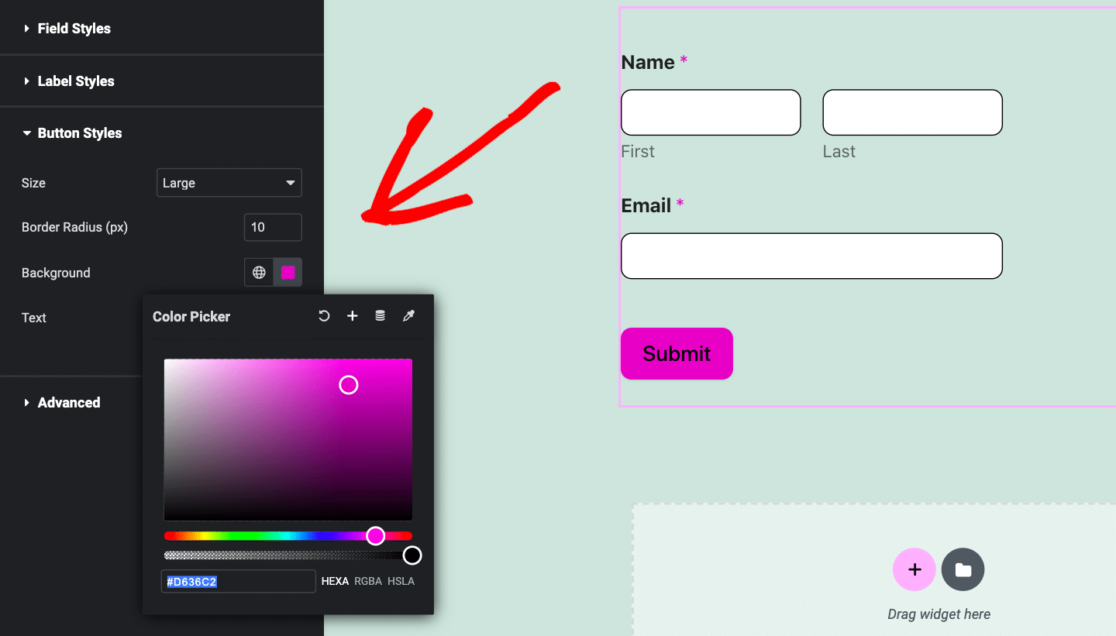
Task: Click the Last sub-label text
Action: (x=839, y=152)
